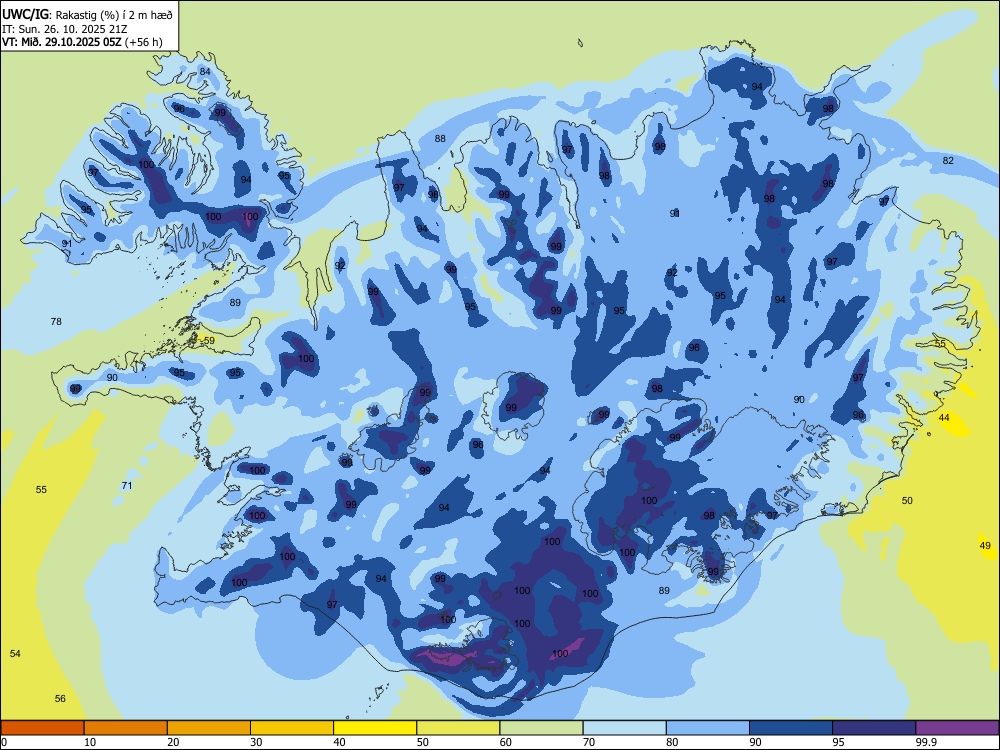Screen dimensions: 1000x750
Task: Click the humidity value '49' on the map
Action: click(985, 546)
